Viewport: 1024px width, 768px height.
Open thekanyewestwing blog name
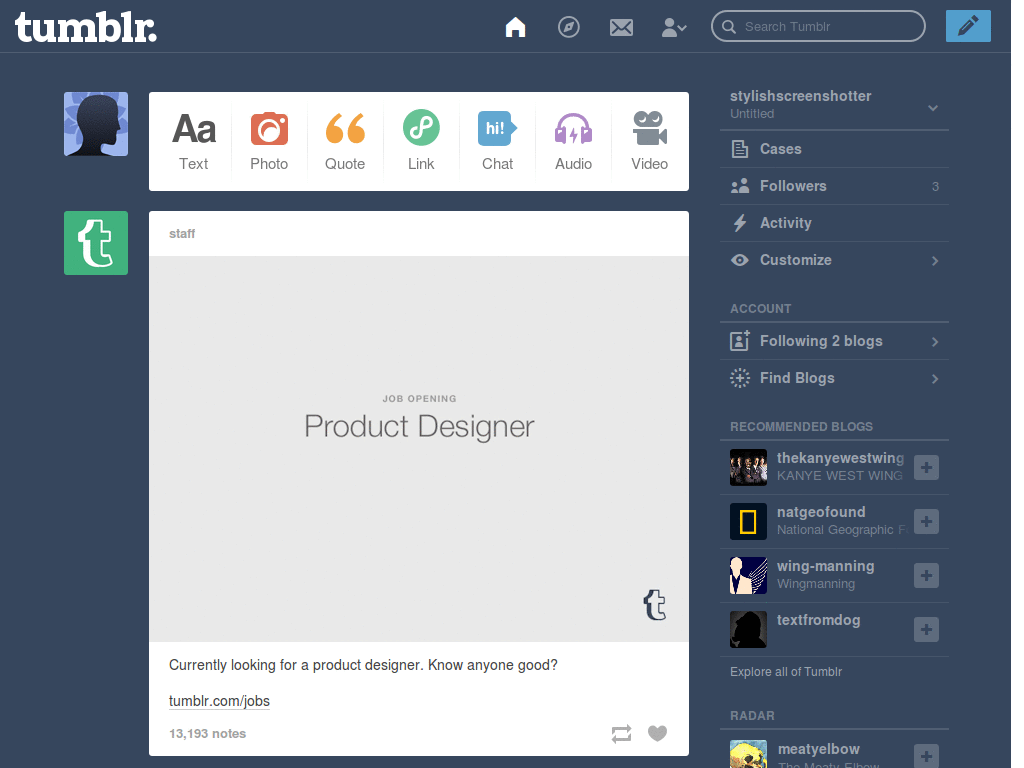840,458
